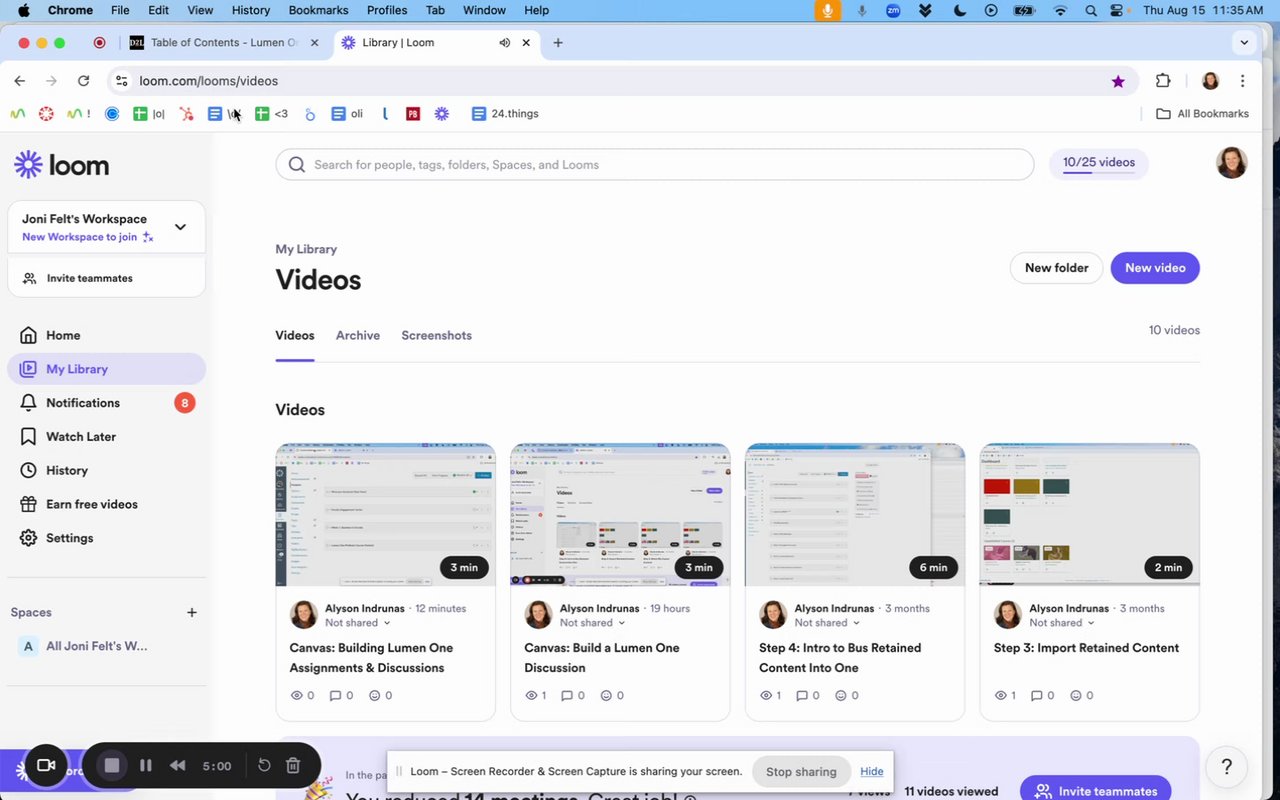Click New video button

tap(1155, 268)
